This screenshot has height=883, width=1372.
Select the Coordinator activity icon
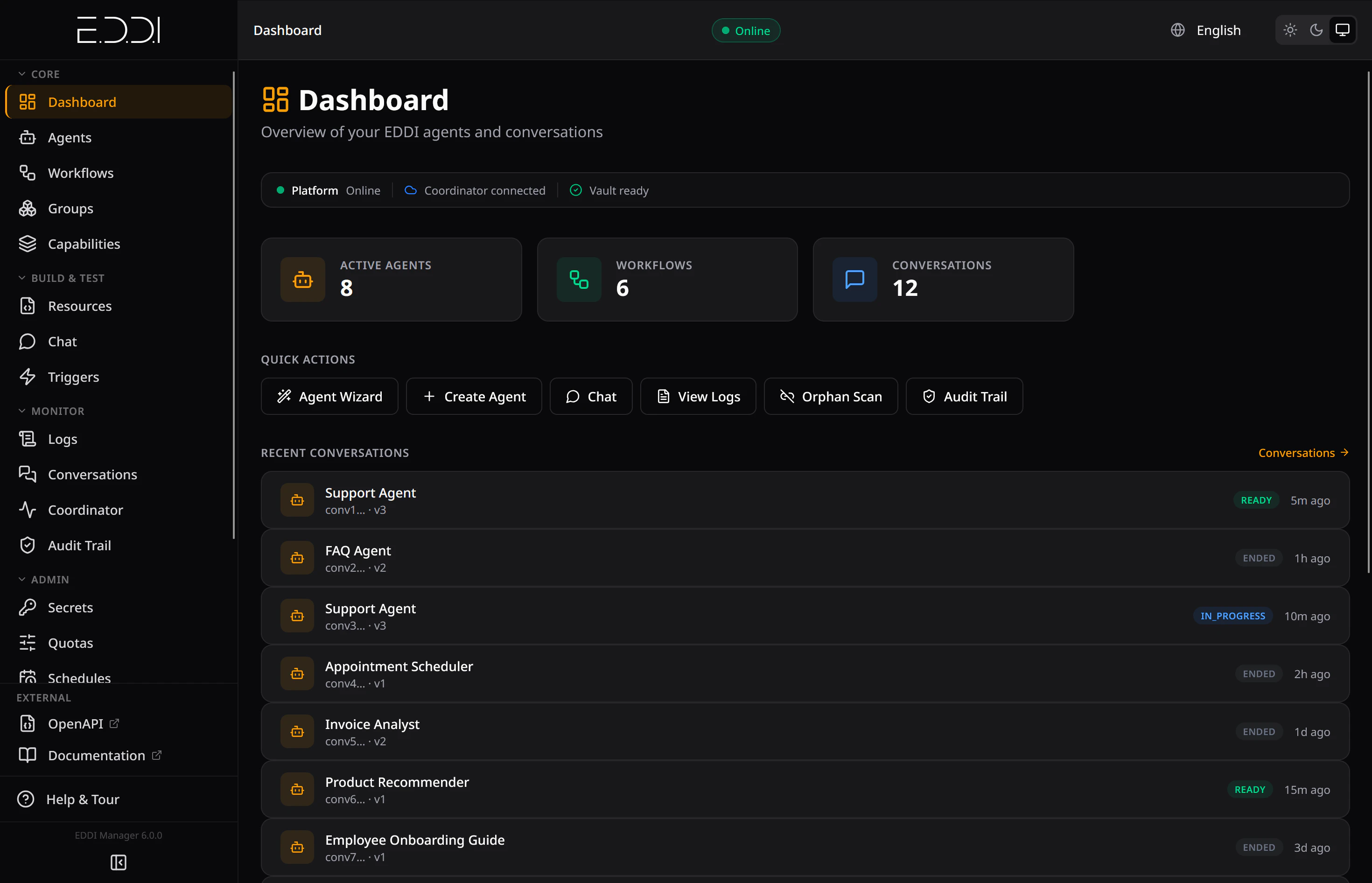28,510
